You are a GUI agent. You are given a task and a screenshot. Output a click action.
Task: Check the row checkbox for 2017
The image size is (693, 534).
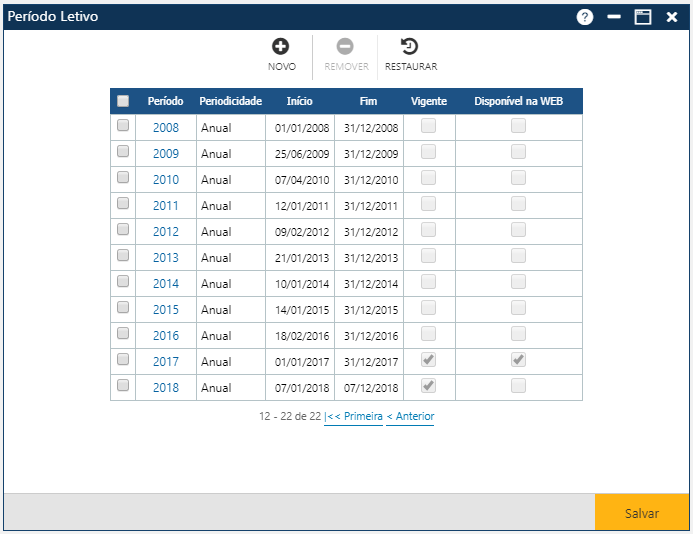123,360
